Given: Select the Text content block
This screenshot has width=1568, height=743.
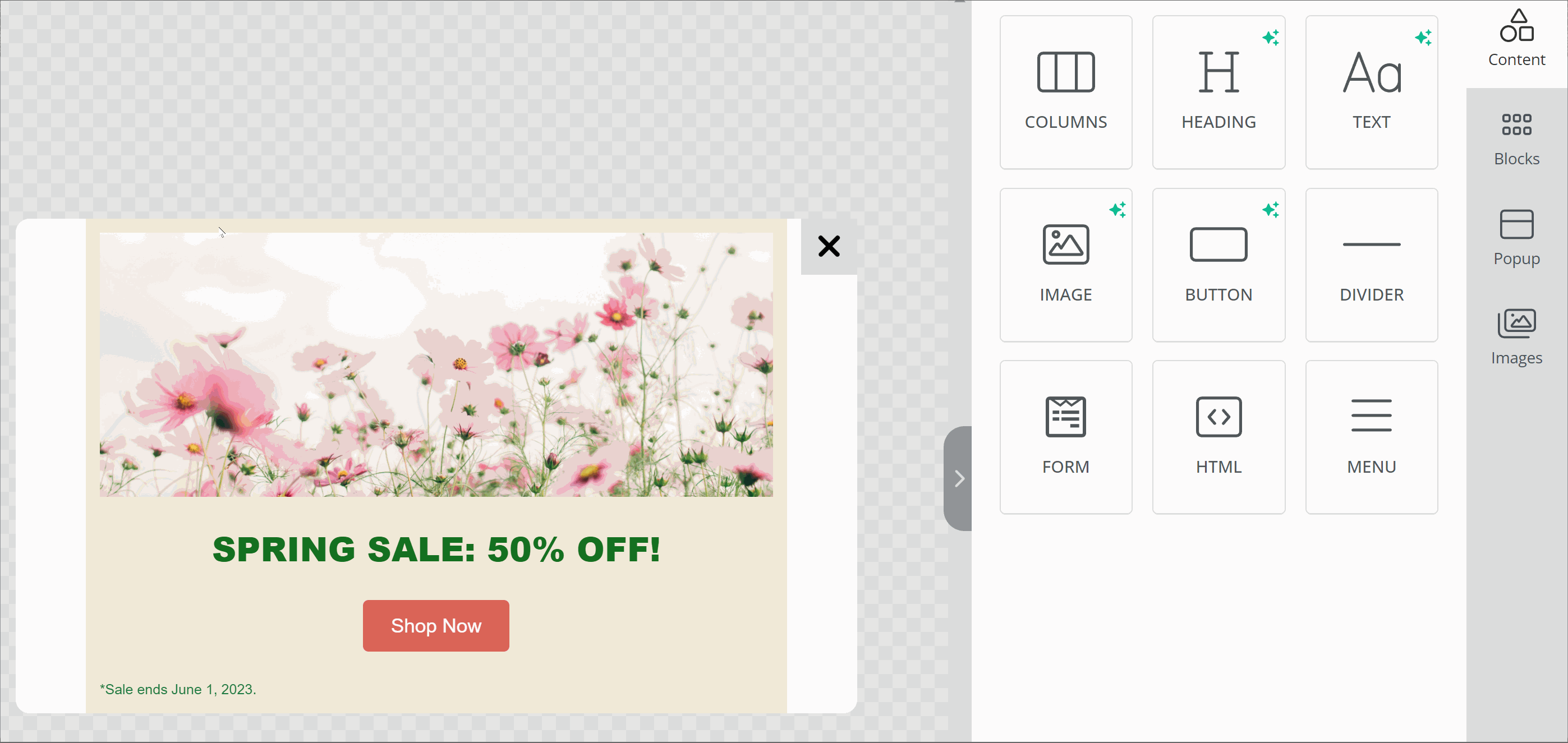Looking at the screenshot, I should (x=1371, y=92).
